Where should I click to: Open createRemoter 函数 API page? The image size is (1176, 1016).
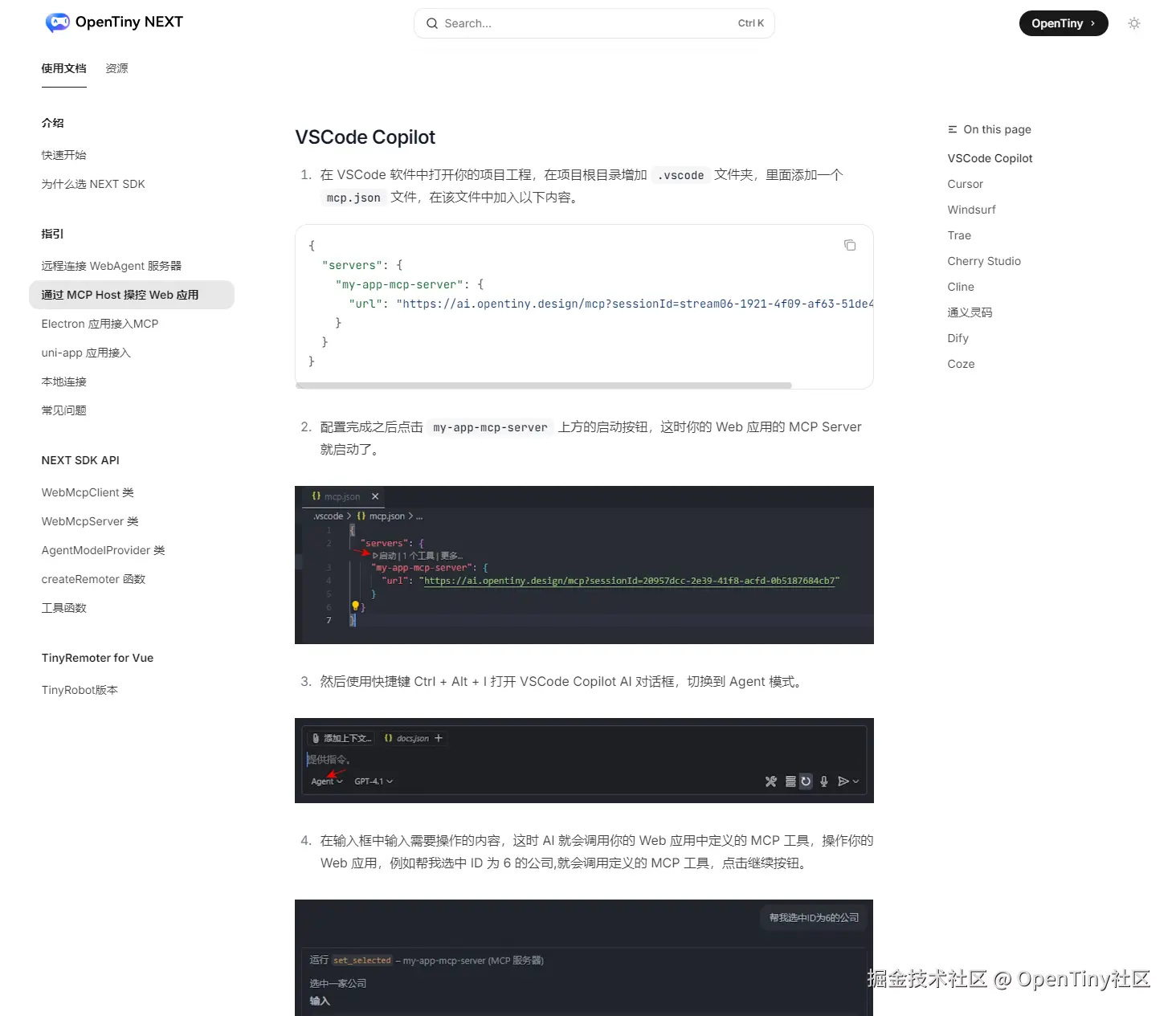[x=94, y=579]
